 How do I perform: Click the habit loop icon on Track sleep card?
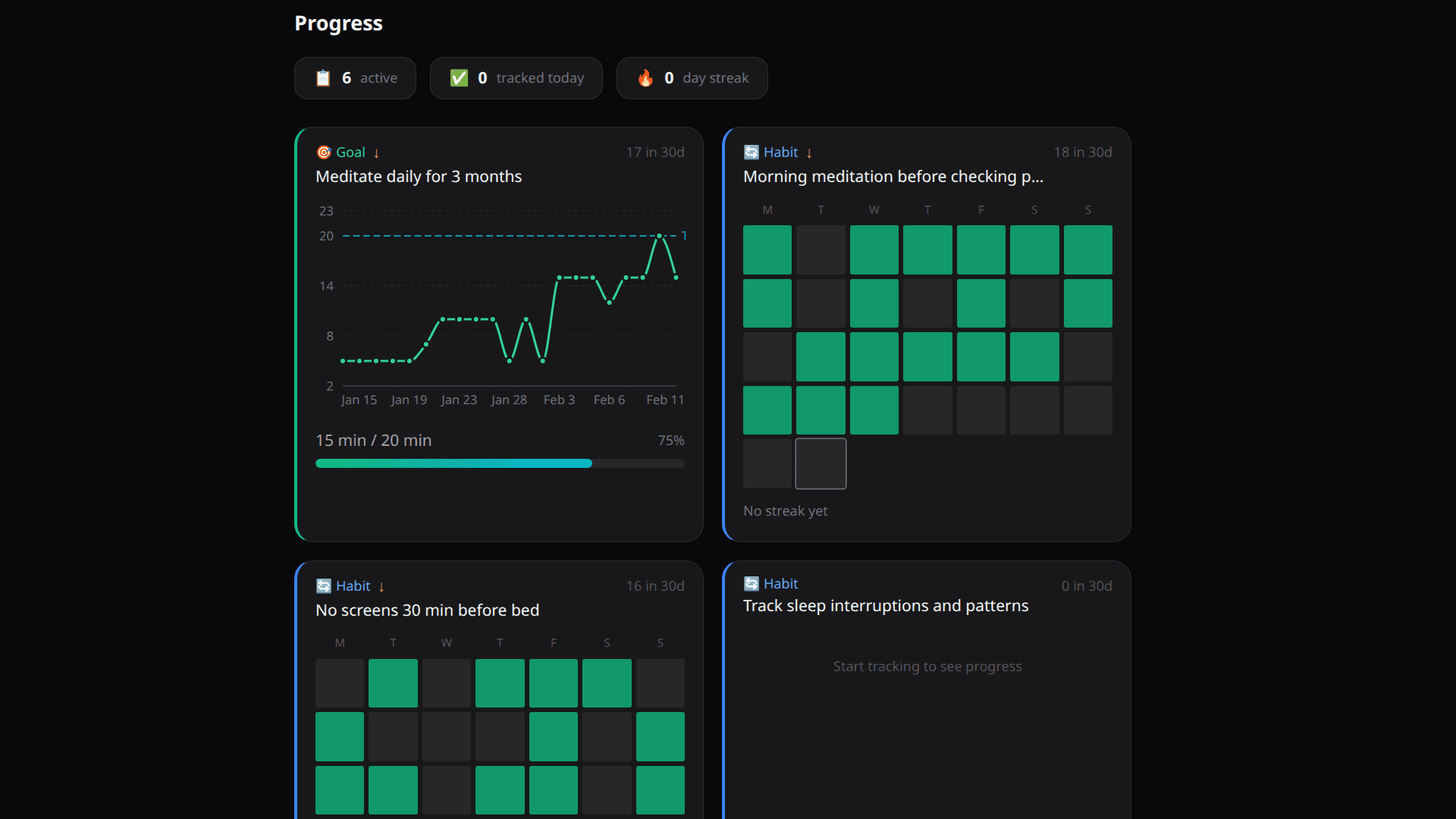[x=752, y=583]
